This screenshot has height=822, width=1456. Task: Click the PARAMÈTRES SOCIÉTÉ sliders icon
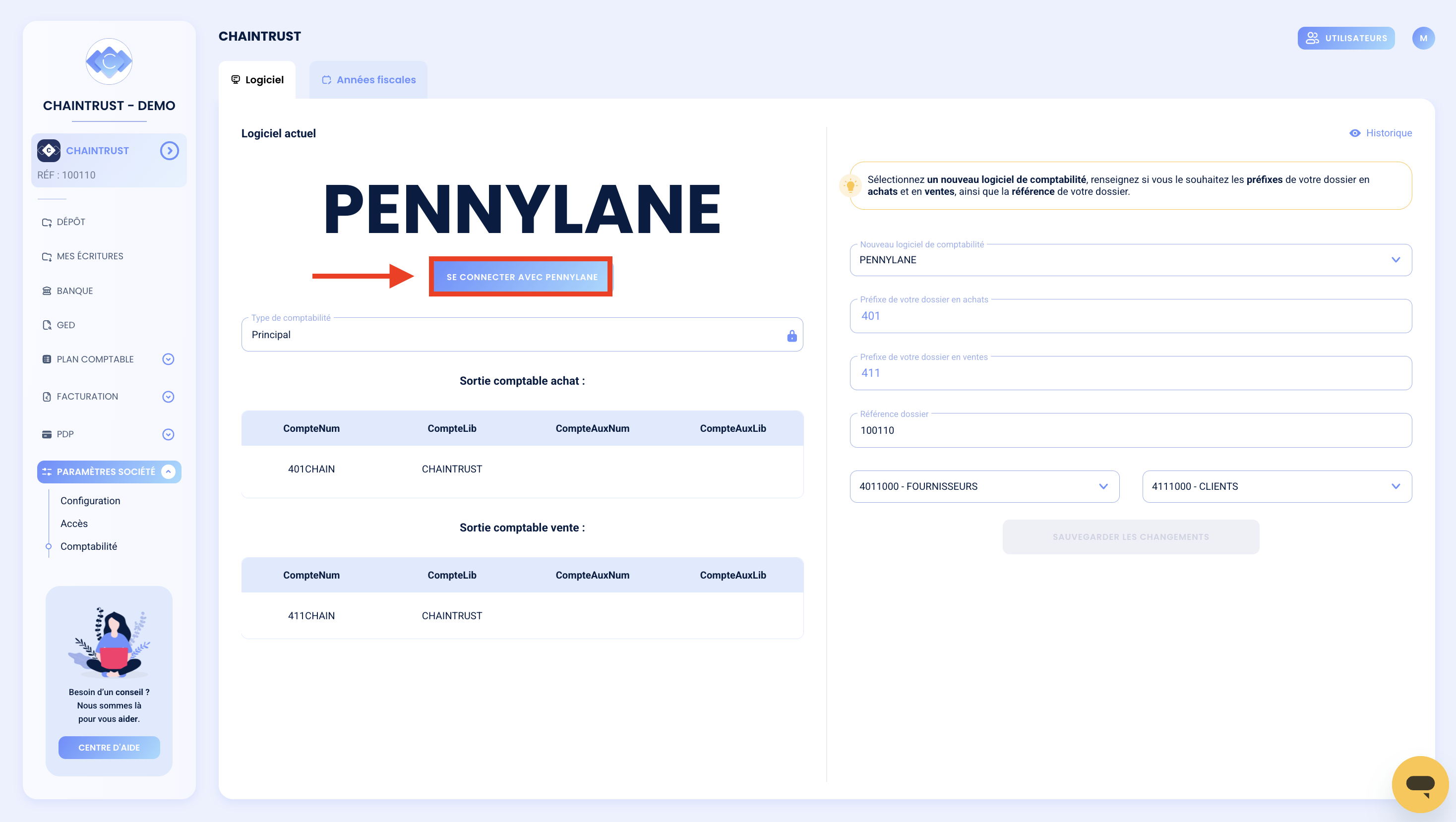tap(47, 471)
